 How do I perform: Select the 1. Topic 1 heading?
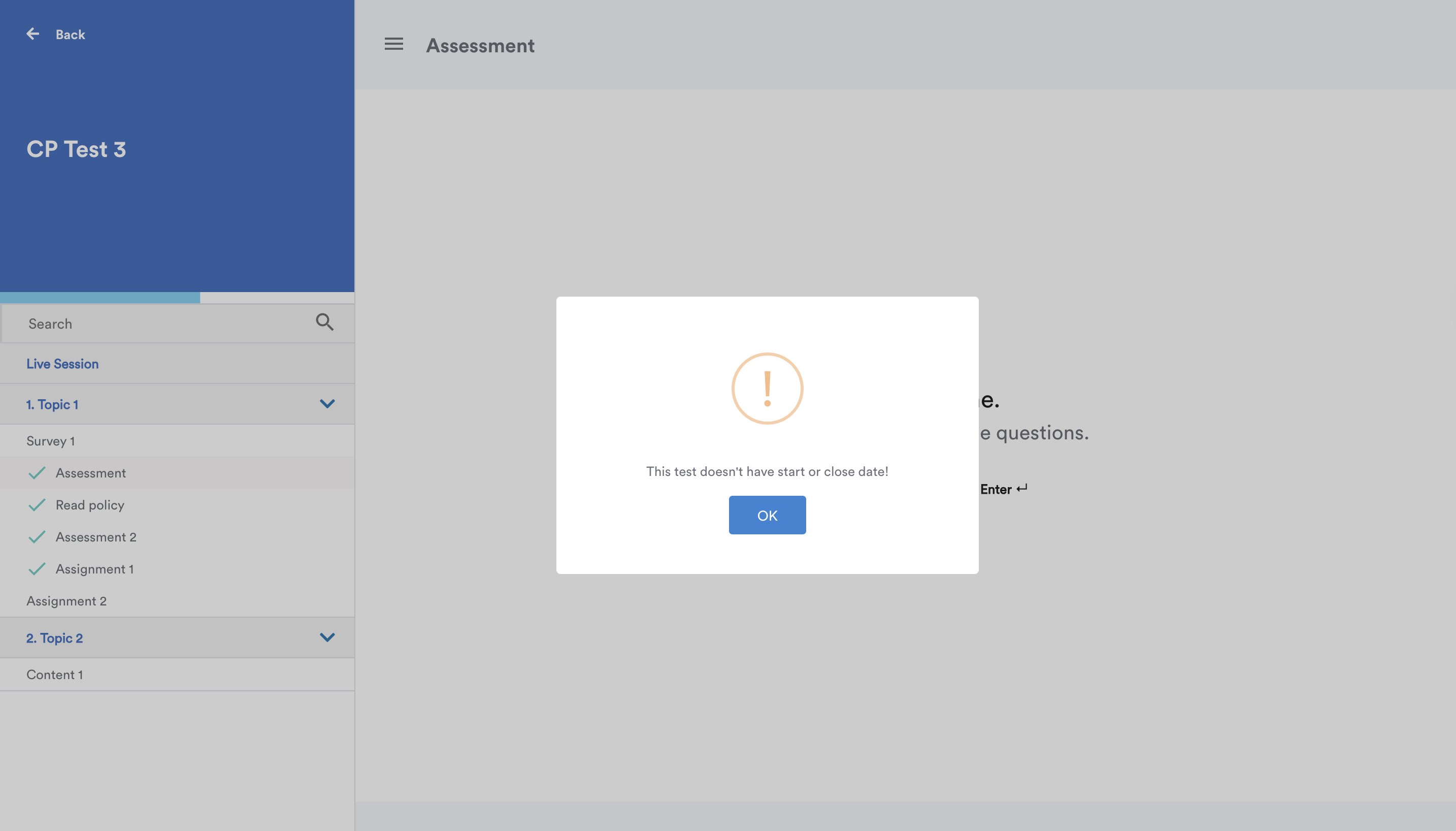click(x=52, y=405)
